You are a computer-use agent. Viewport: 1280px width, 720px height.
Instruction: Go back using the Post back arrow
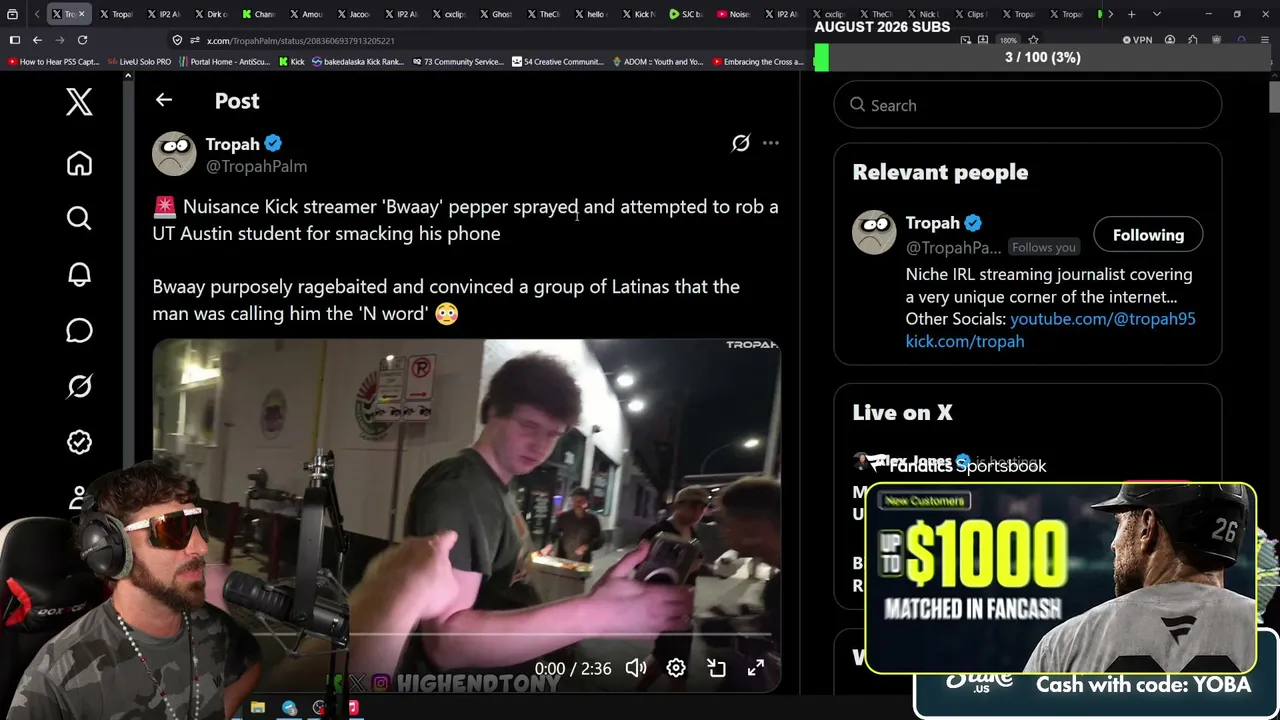[x=164, y=100]
